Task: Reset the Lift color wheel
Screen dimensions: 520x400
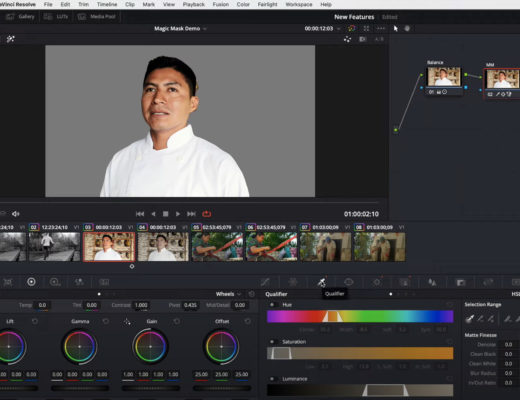Action: point(35,321)
